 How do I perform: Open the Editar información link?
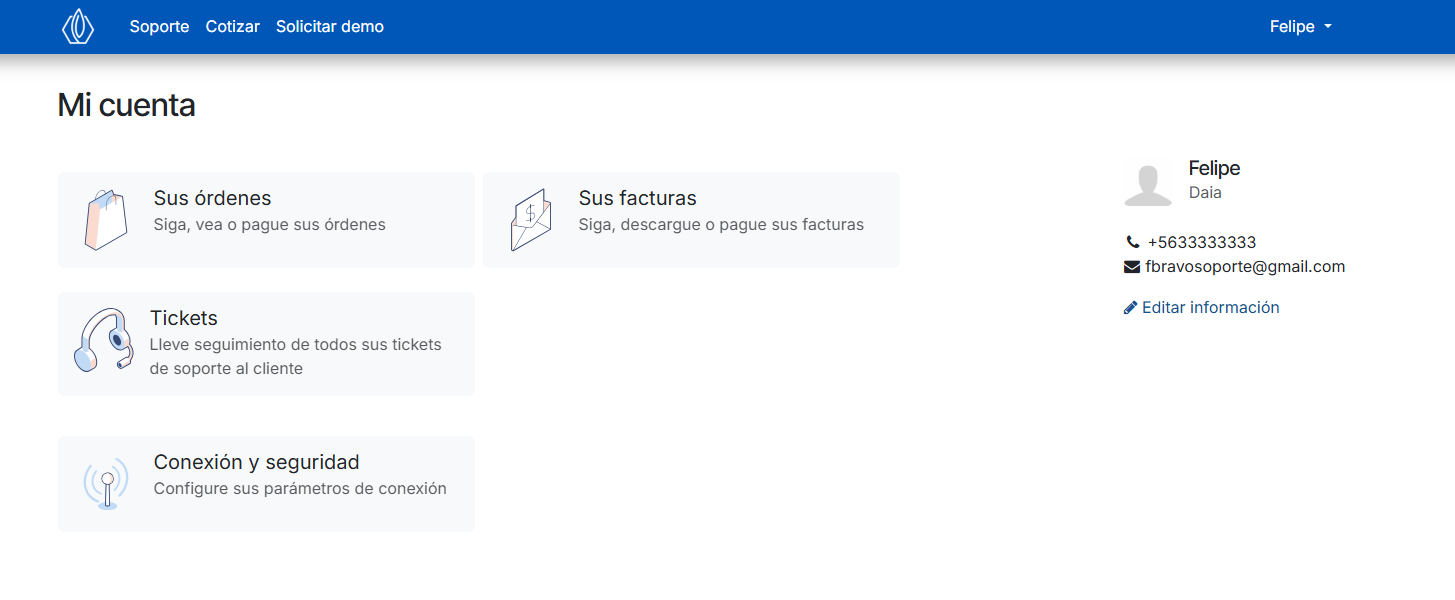[1210, 307]
